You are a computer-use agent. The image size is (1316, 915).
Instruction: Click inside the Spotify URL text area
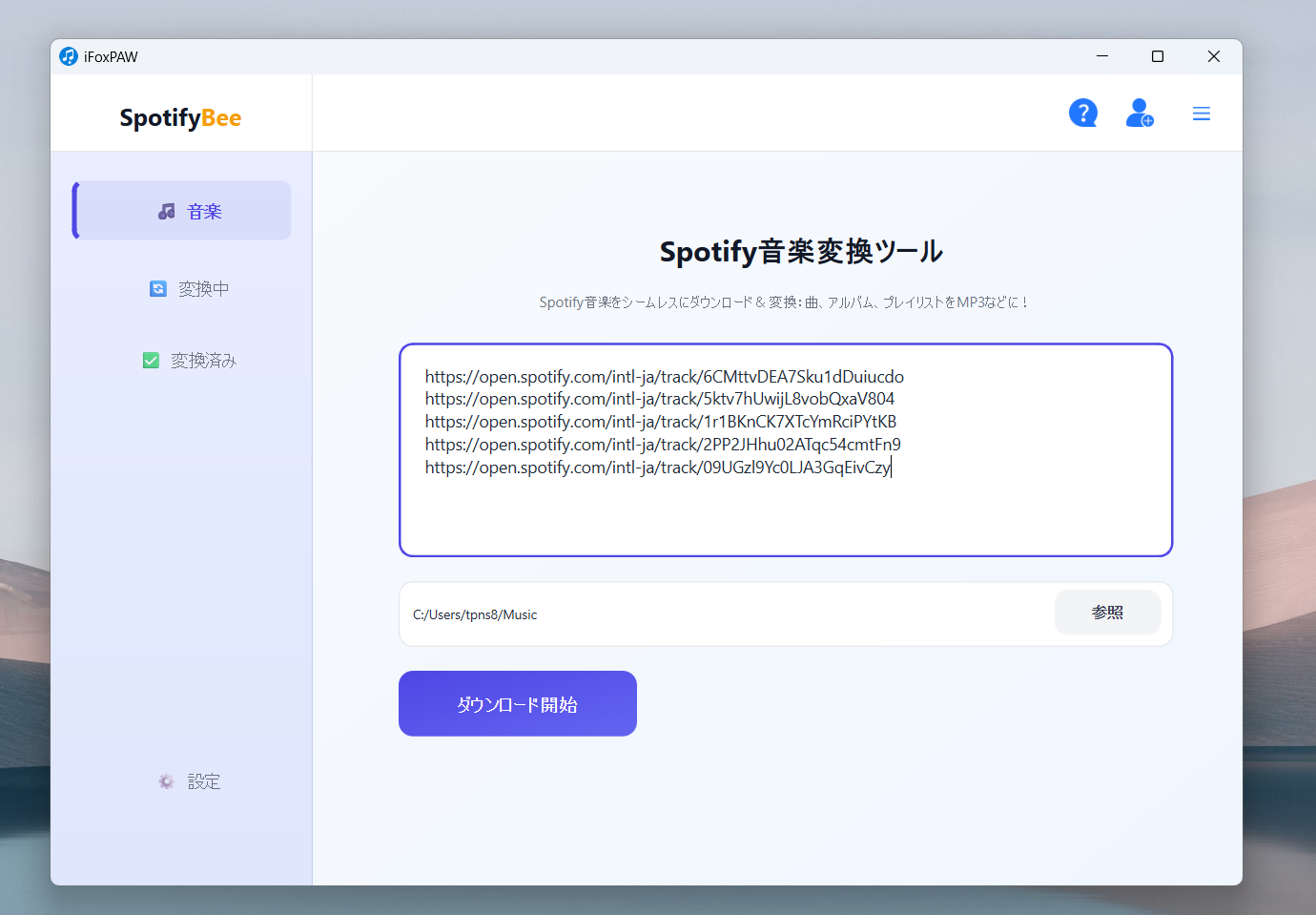point(784,448)
